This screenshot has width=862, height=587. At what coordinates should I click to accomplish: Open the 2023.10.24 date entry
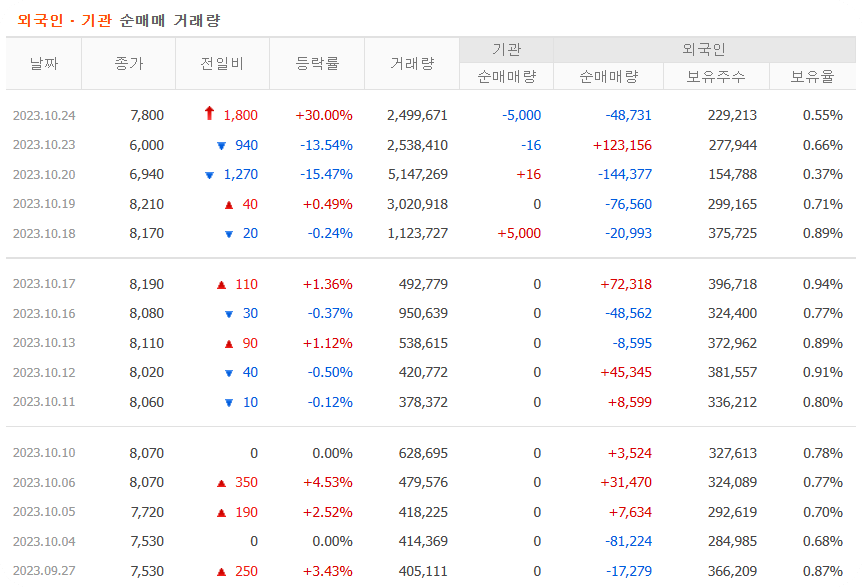coord(43,115)
